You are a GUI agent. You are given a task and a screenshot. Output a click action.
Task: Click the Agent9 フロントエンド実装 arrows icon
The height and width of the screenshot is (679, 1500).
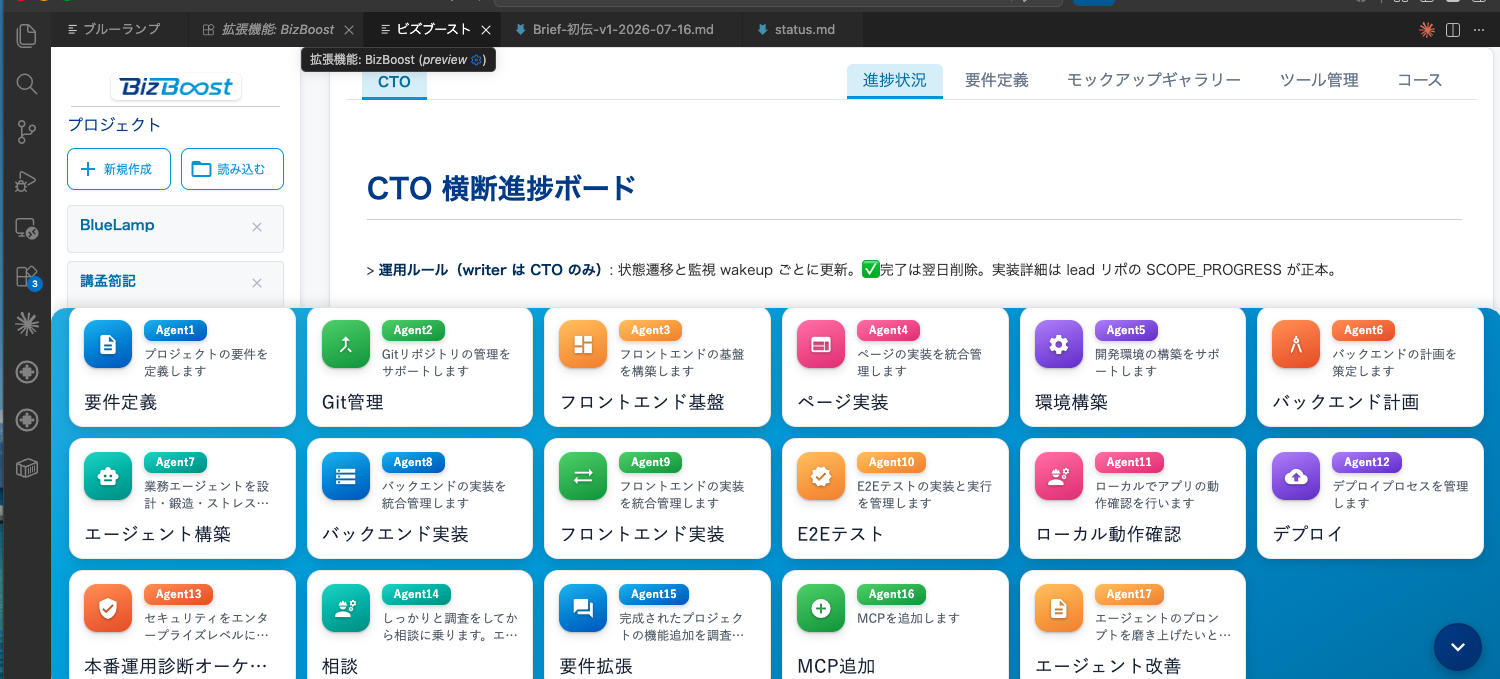click(583, 476)
